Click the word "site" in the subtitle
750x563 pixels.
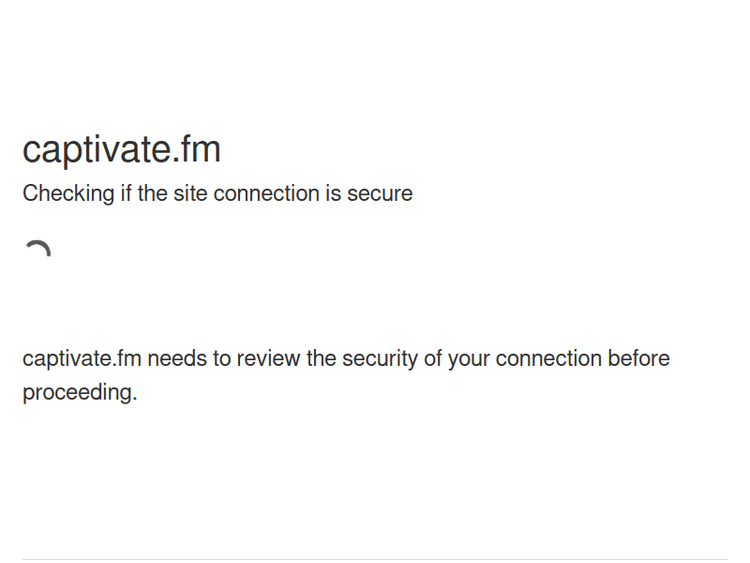(190, 194)
